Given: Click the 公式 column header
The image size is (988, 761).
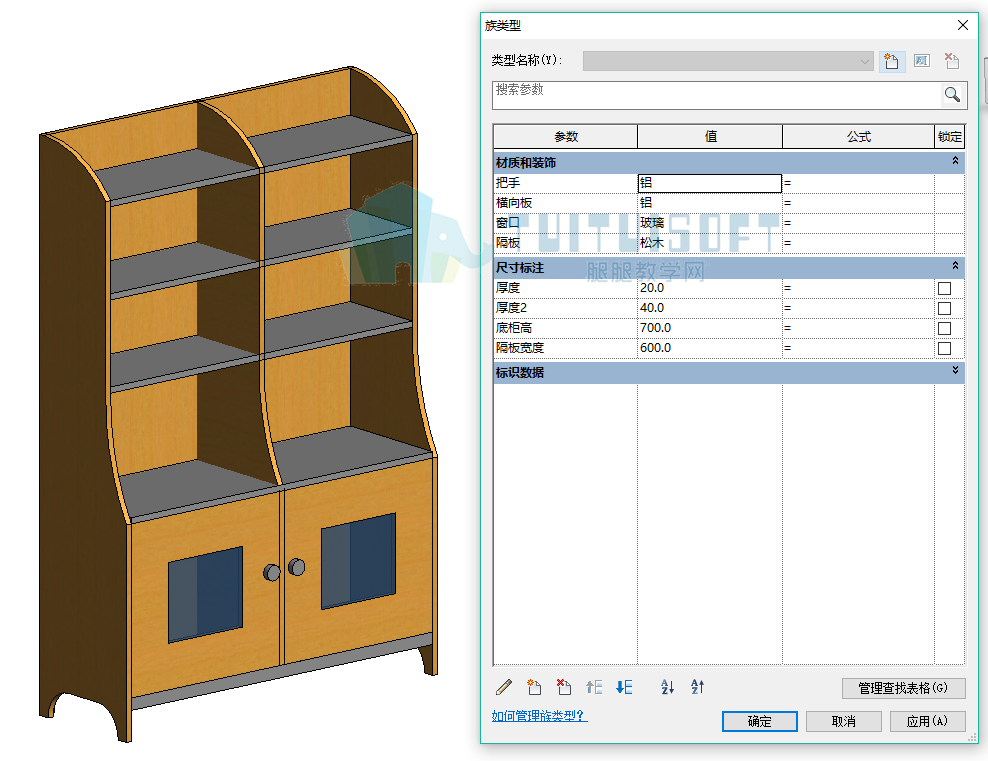Looking at the screenshot, I should pyautogui.click(x=858, y=137).
